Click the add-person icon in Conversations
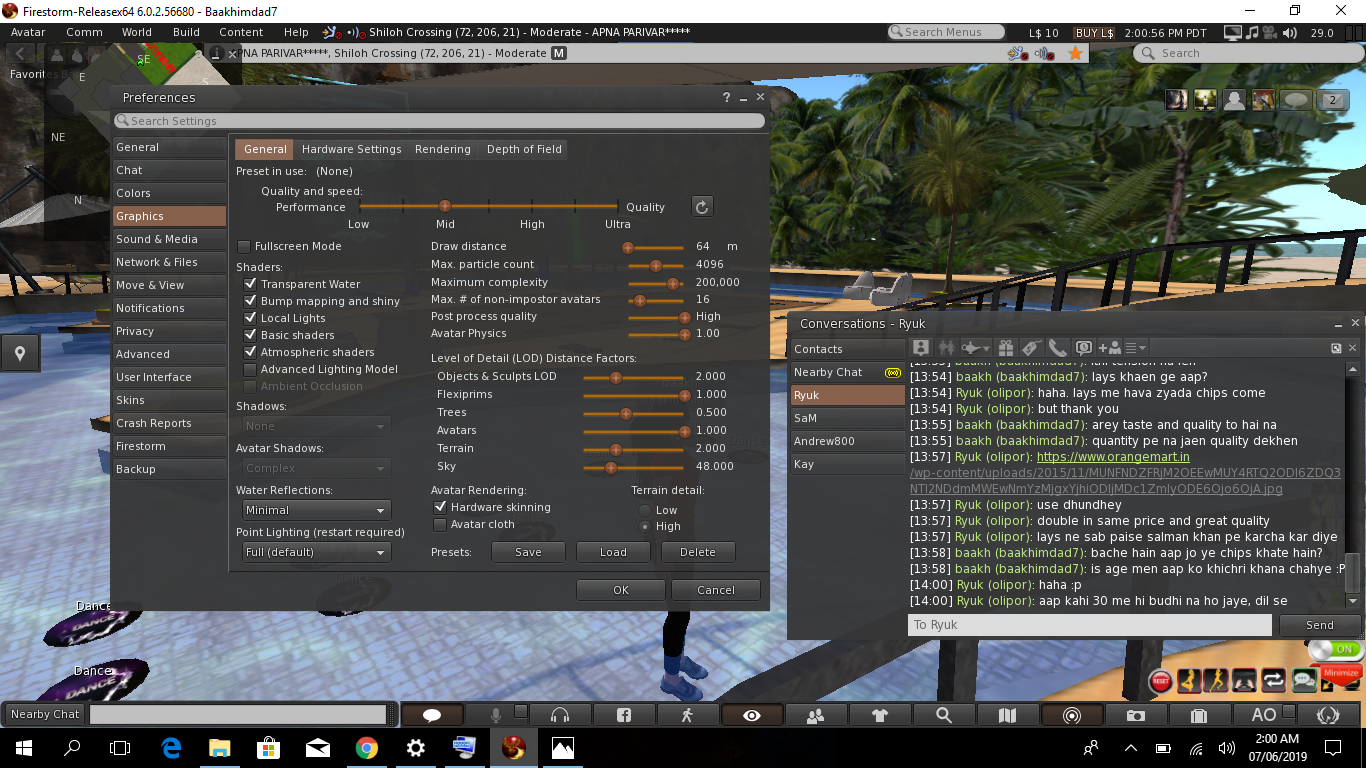The image size is (1366, 768). (1110, 348)
